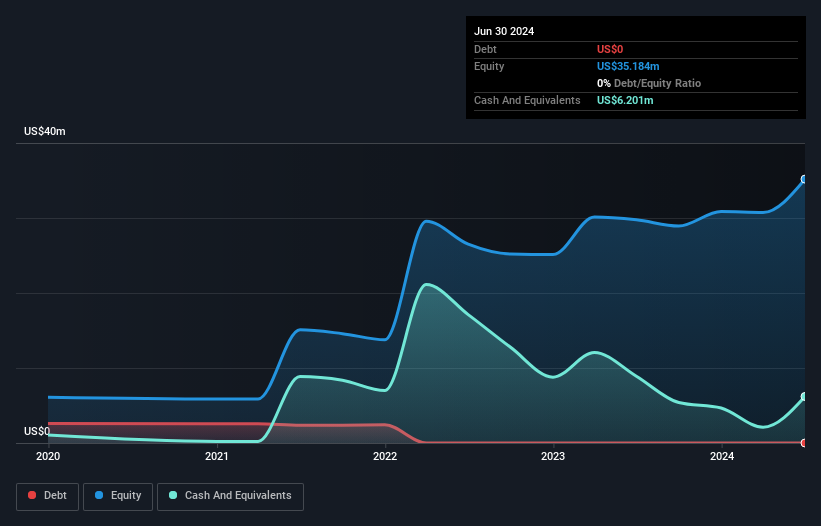Toggle Cash And Equivalents legend button
821x526 pixels.
(x=230, y=496)
